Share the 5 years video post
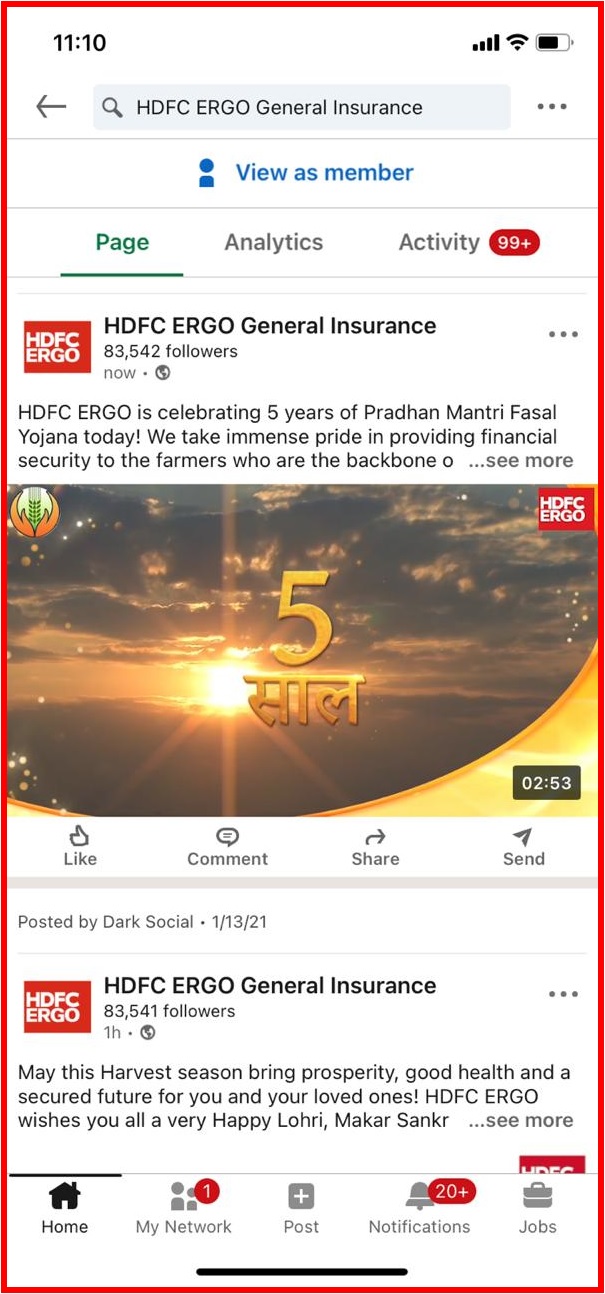 point(375,847)
